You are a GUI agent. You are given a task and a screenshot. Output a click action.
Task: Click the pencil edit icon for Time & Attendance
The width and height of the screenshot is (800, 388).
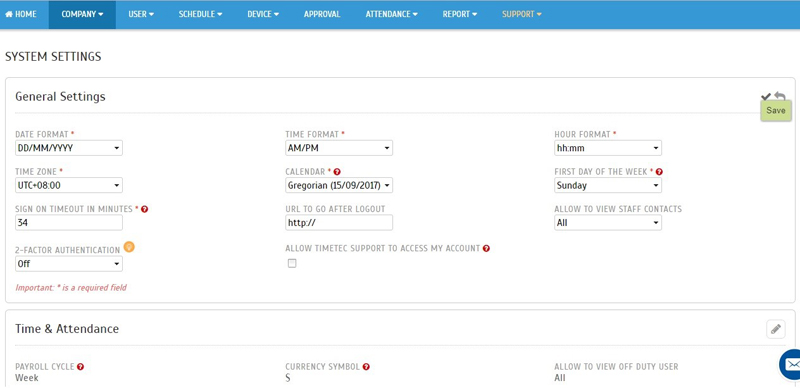click(776, 329)
